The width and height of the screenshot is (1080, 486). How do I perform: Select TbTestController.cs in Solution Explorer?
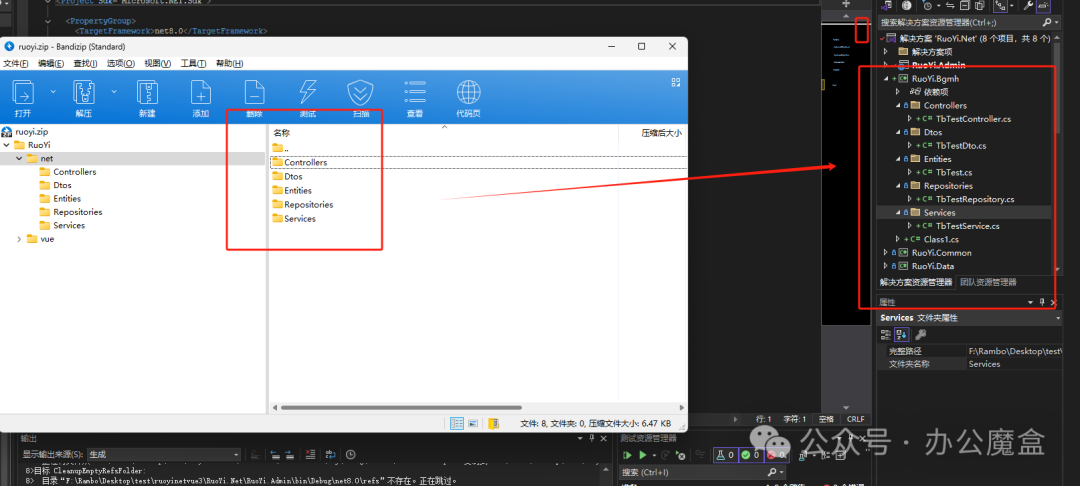pyautogui.click(x=973, y=119)
